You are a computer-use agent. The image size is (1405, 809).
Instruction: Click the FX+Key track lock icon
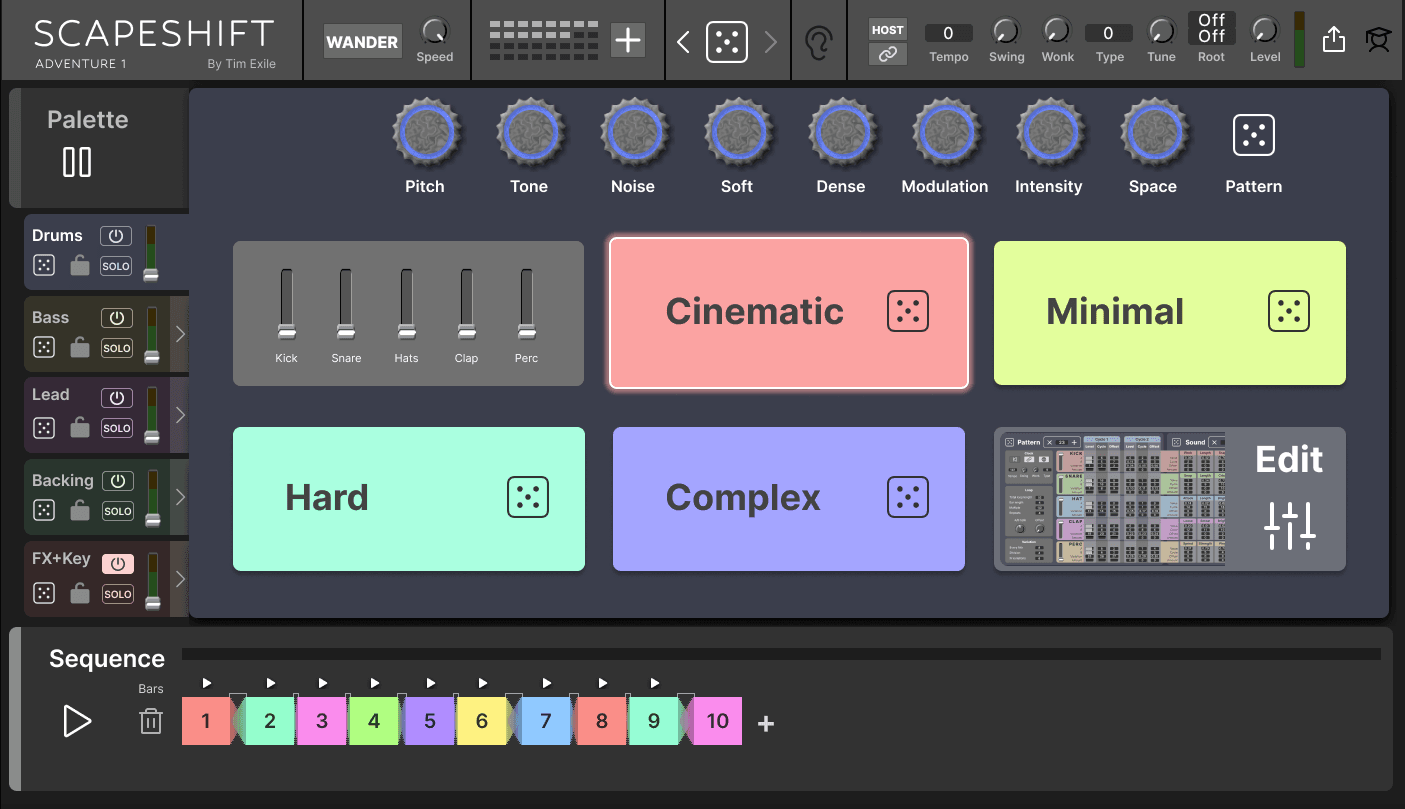(80, 593)
